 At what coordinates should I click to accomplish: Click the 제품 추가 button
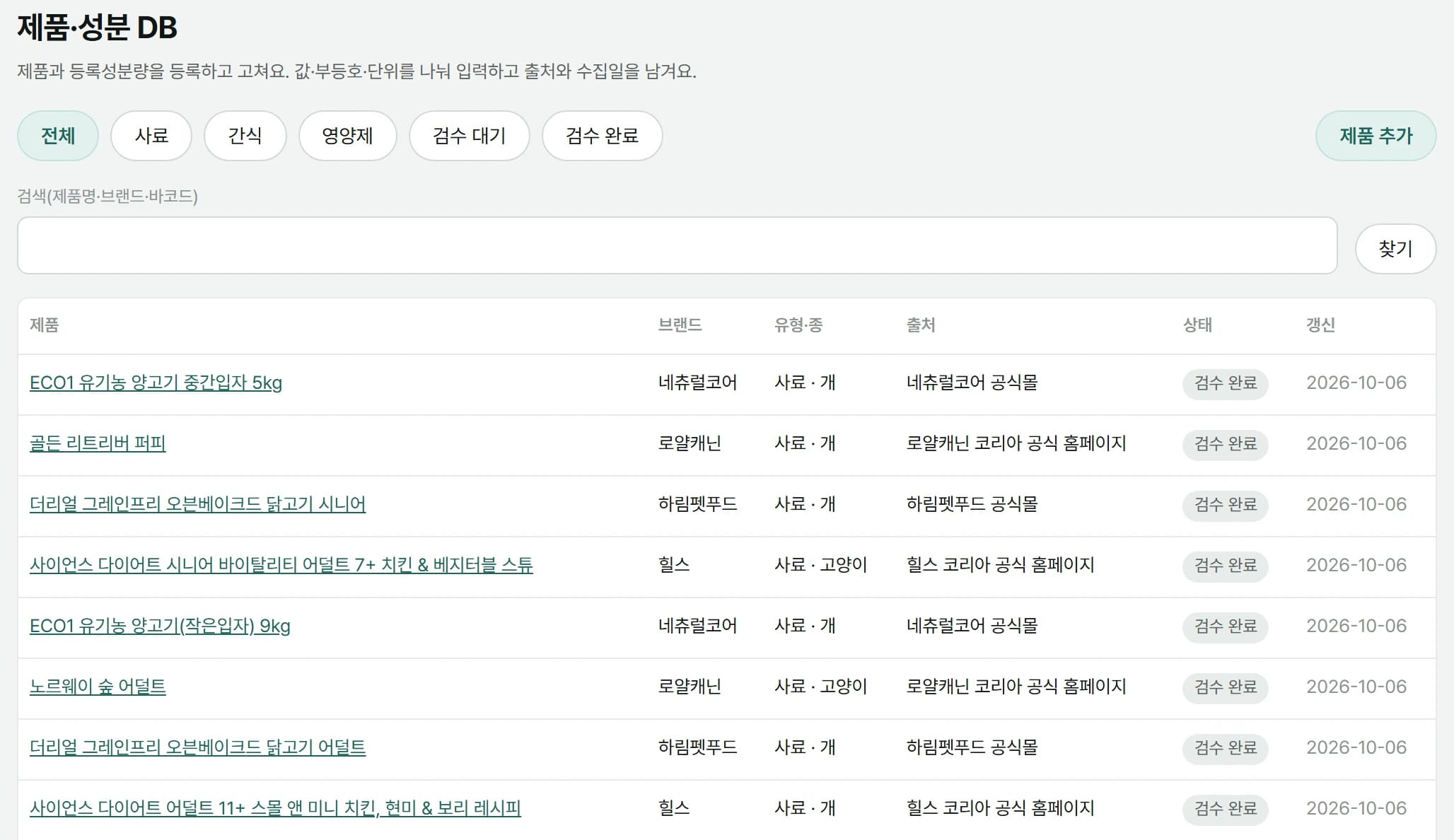click(x=1376, y=136)
